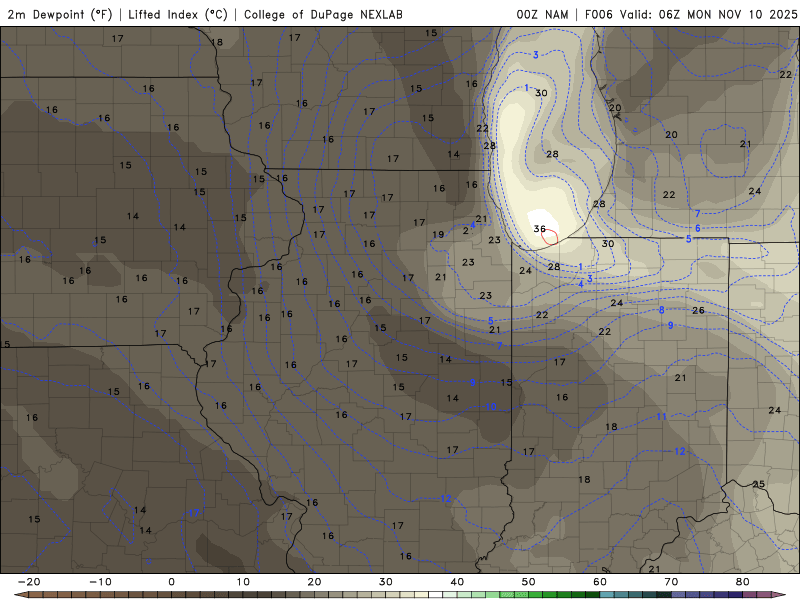800x600 pixels.
Task: Click the colorbar's left end arrow
Action: [x=20, y=595]
